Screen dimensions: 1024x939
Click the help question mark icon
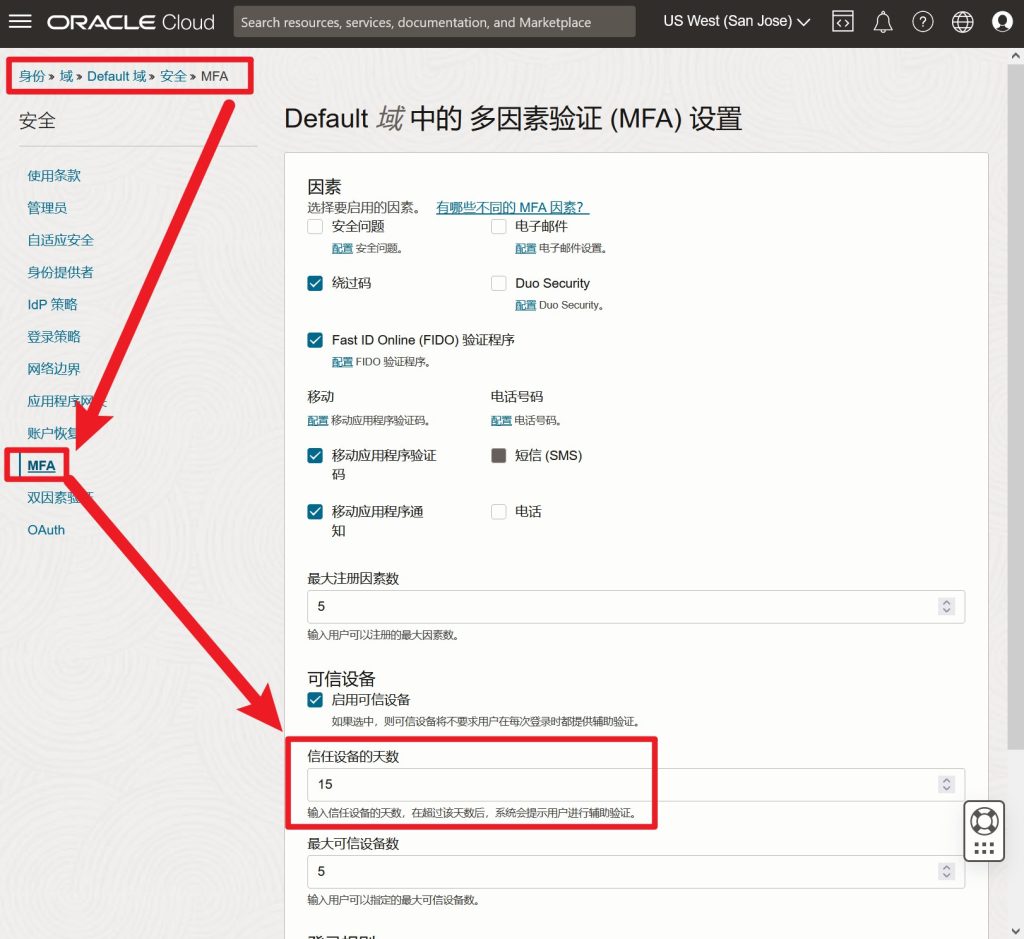[923, 21]
